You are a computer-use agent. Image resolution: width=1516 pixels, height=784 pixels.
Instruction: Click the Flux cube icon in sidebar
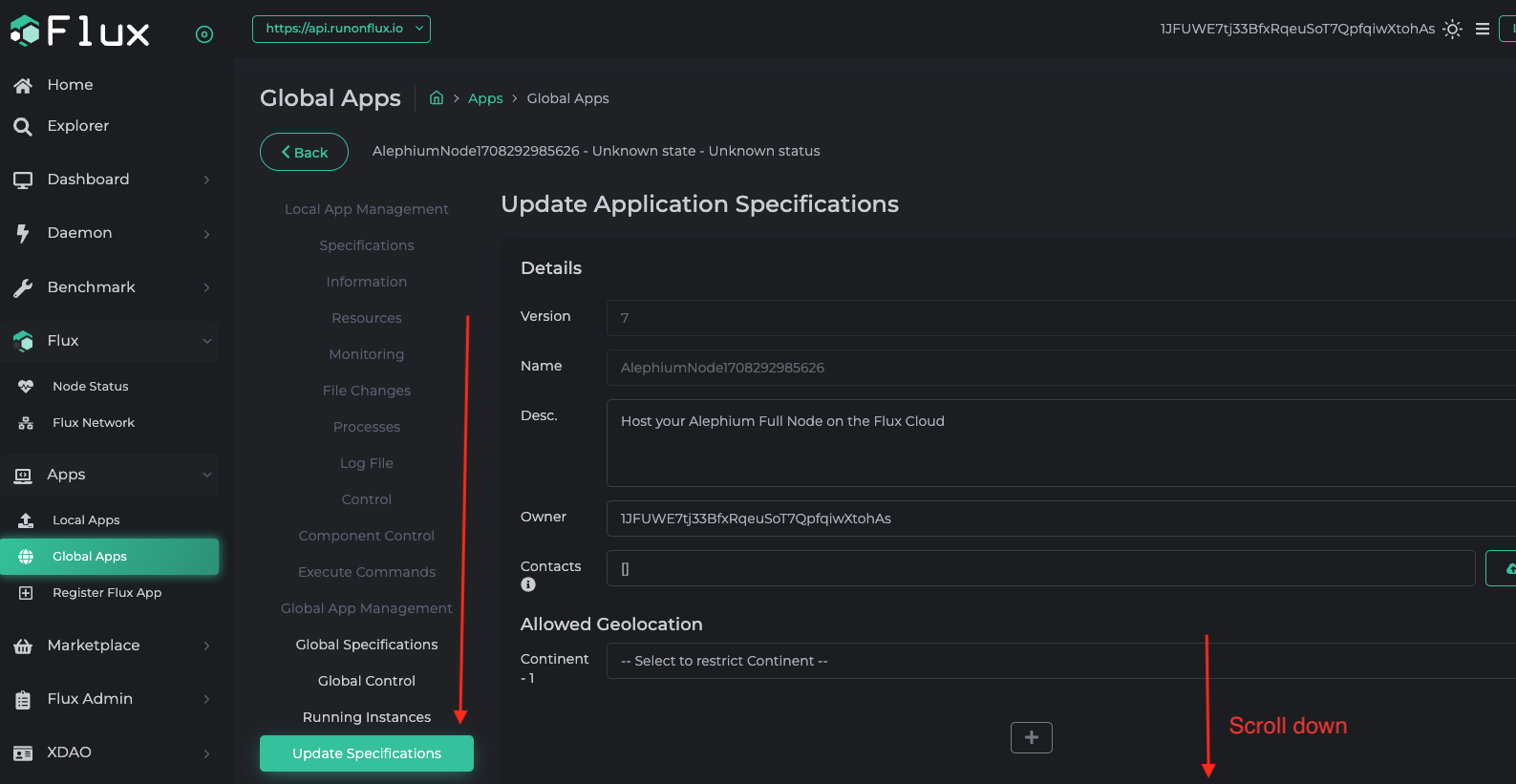(23, 341)
